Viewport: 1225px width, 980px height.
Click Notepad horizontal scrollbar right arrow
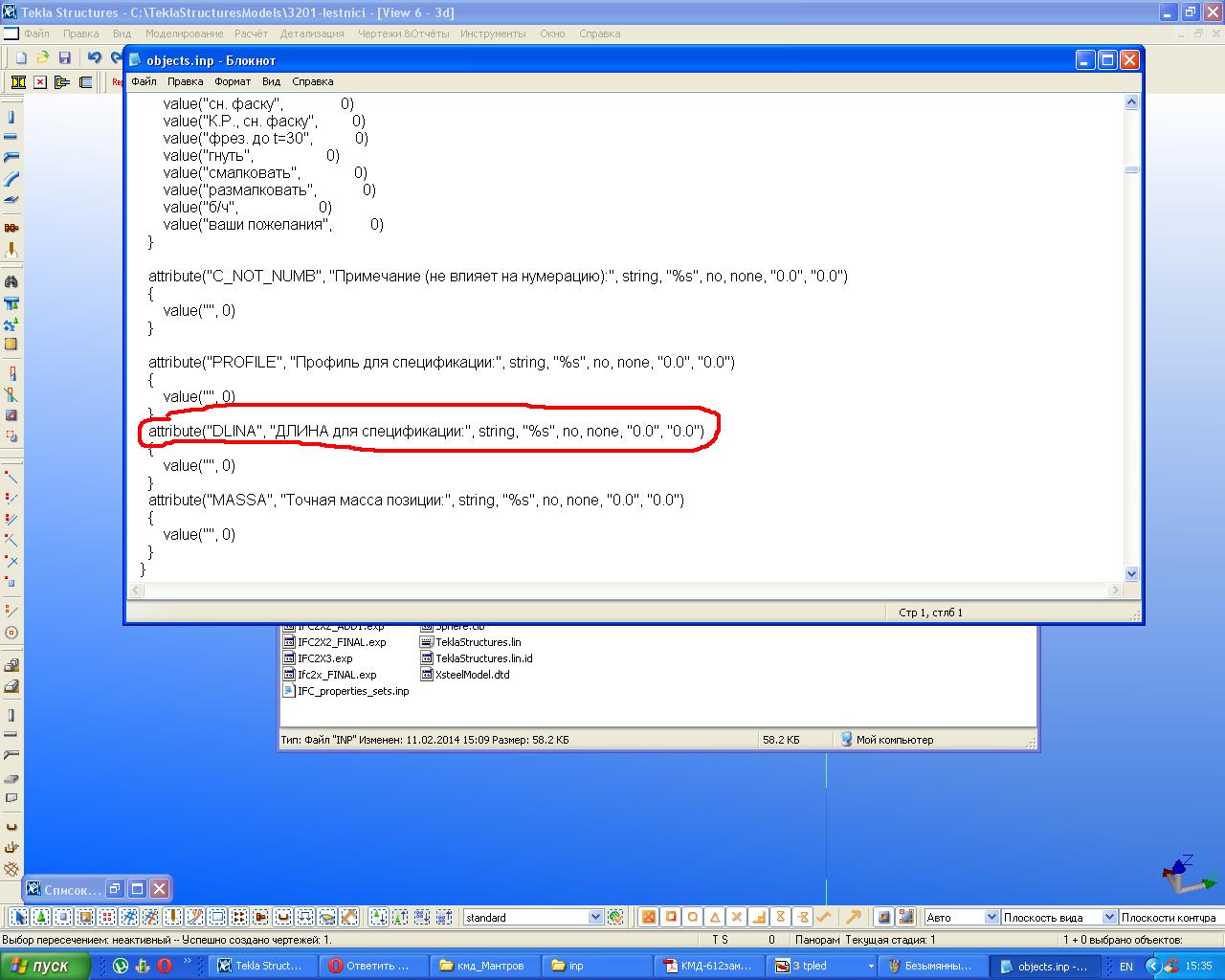pos(1115,590)
